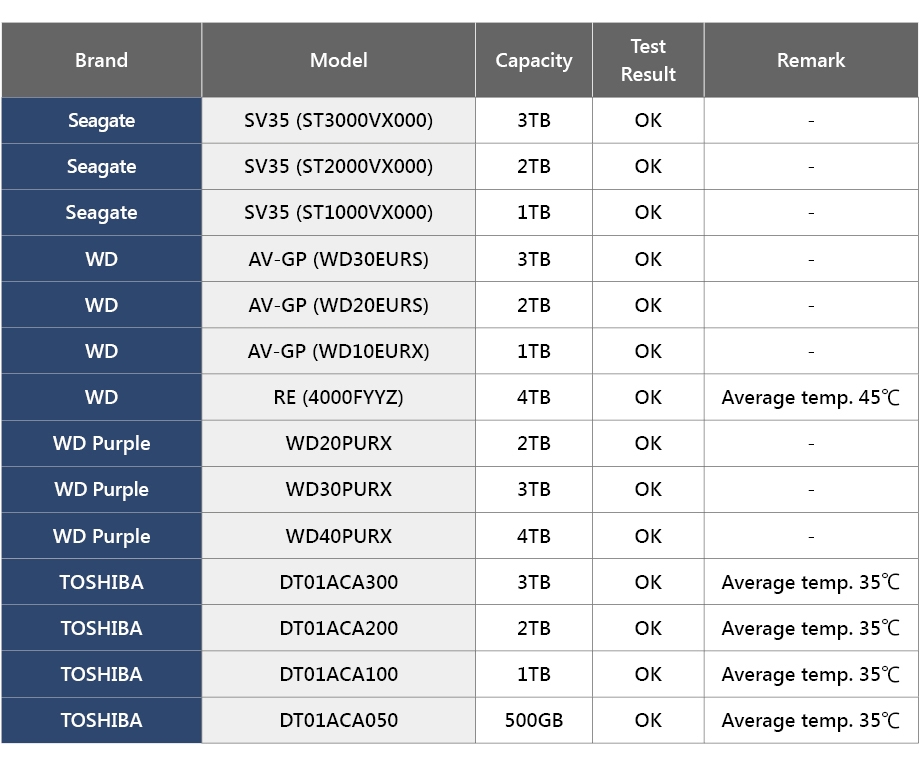Select the Capacity column header
The image size is (920, 782).
click(x=534, y=60)
